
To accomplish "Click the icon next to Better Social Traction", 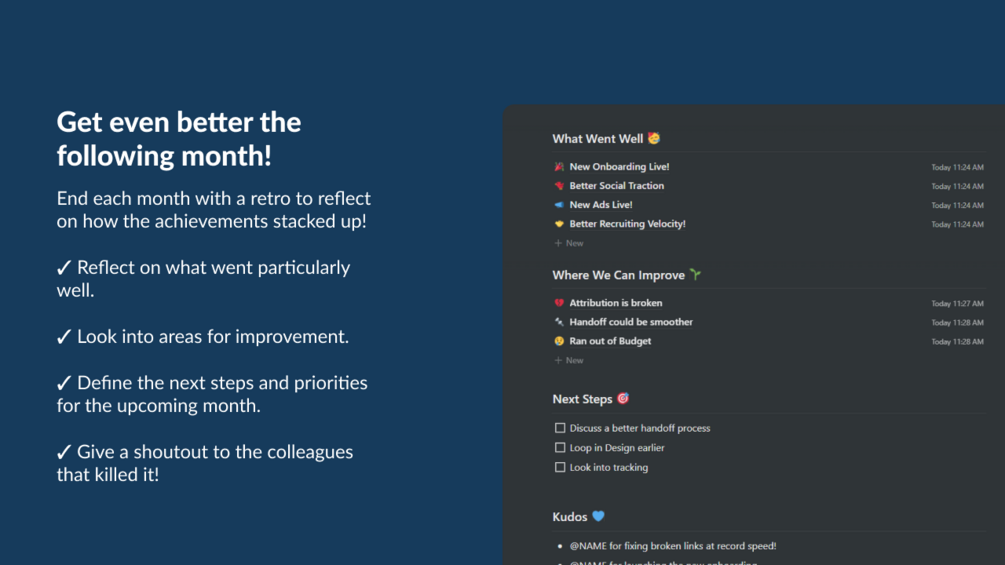I will coord(559,186).
